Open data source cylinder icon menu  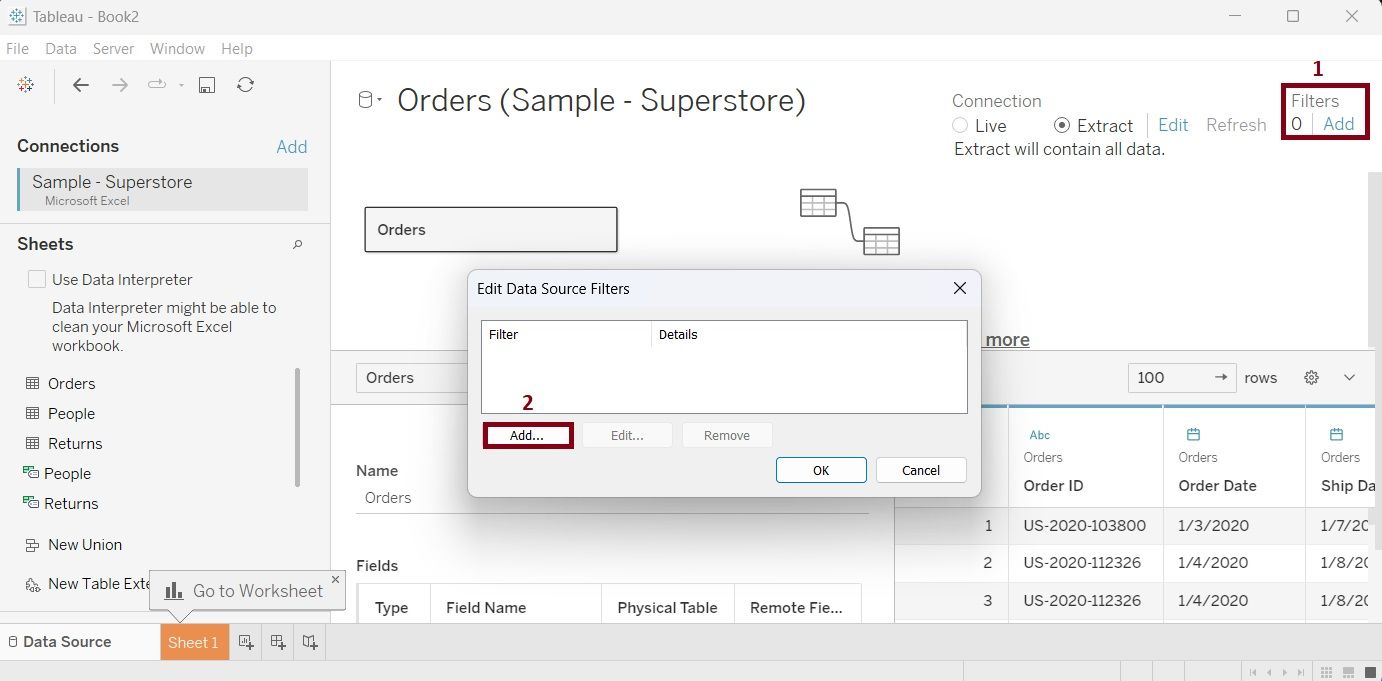(x=370, y=100)
